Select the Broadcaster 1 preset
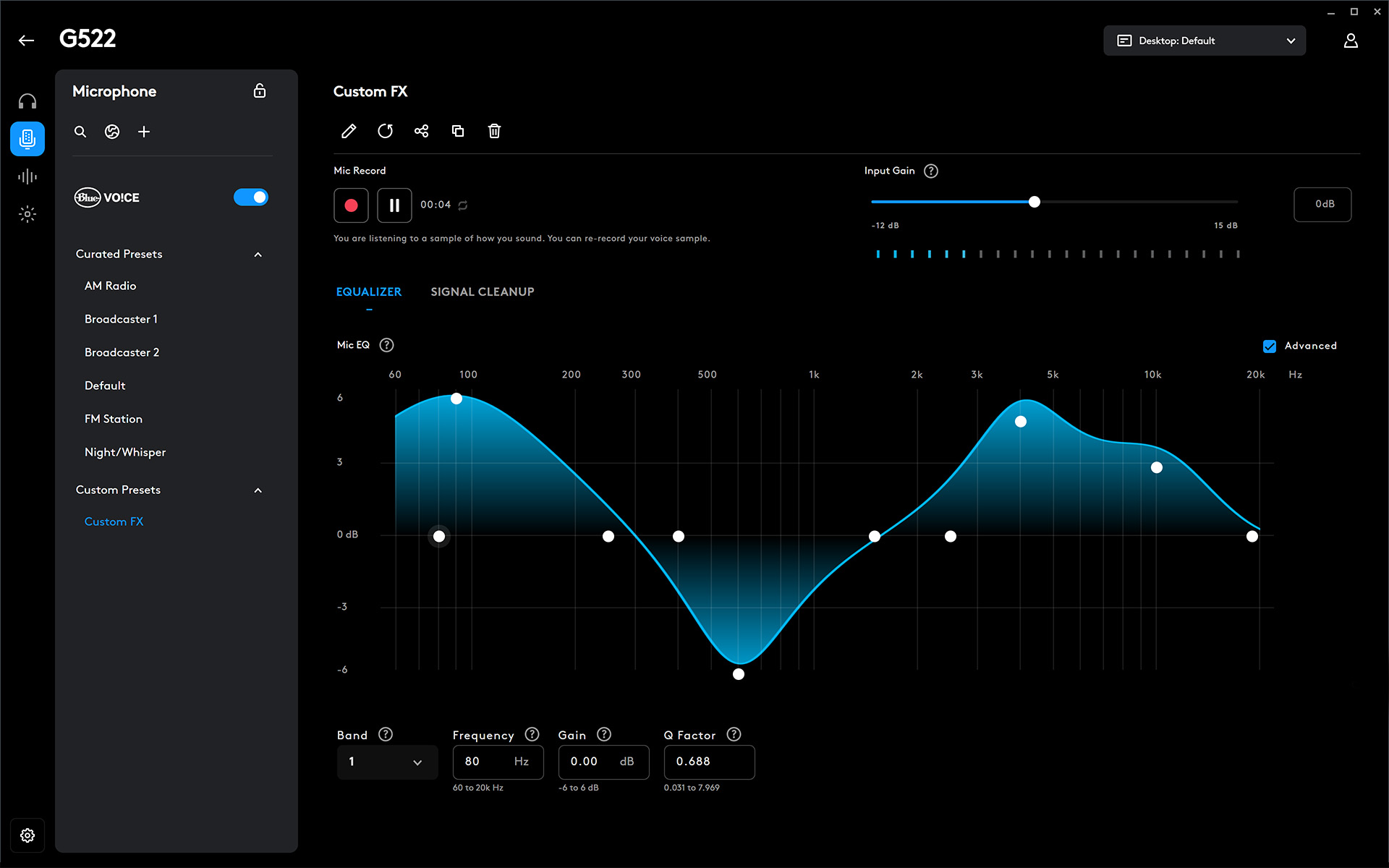 coord(121,319)
